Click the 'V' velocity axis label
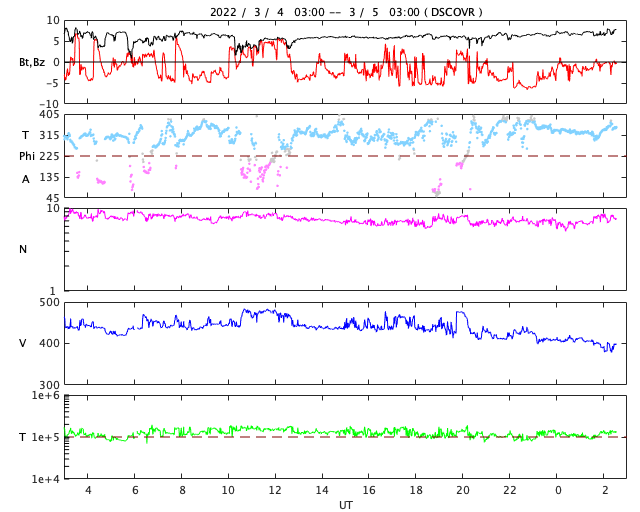This screenshot has width=640, height=512. tap(23, 343)
